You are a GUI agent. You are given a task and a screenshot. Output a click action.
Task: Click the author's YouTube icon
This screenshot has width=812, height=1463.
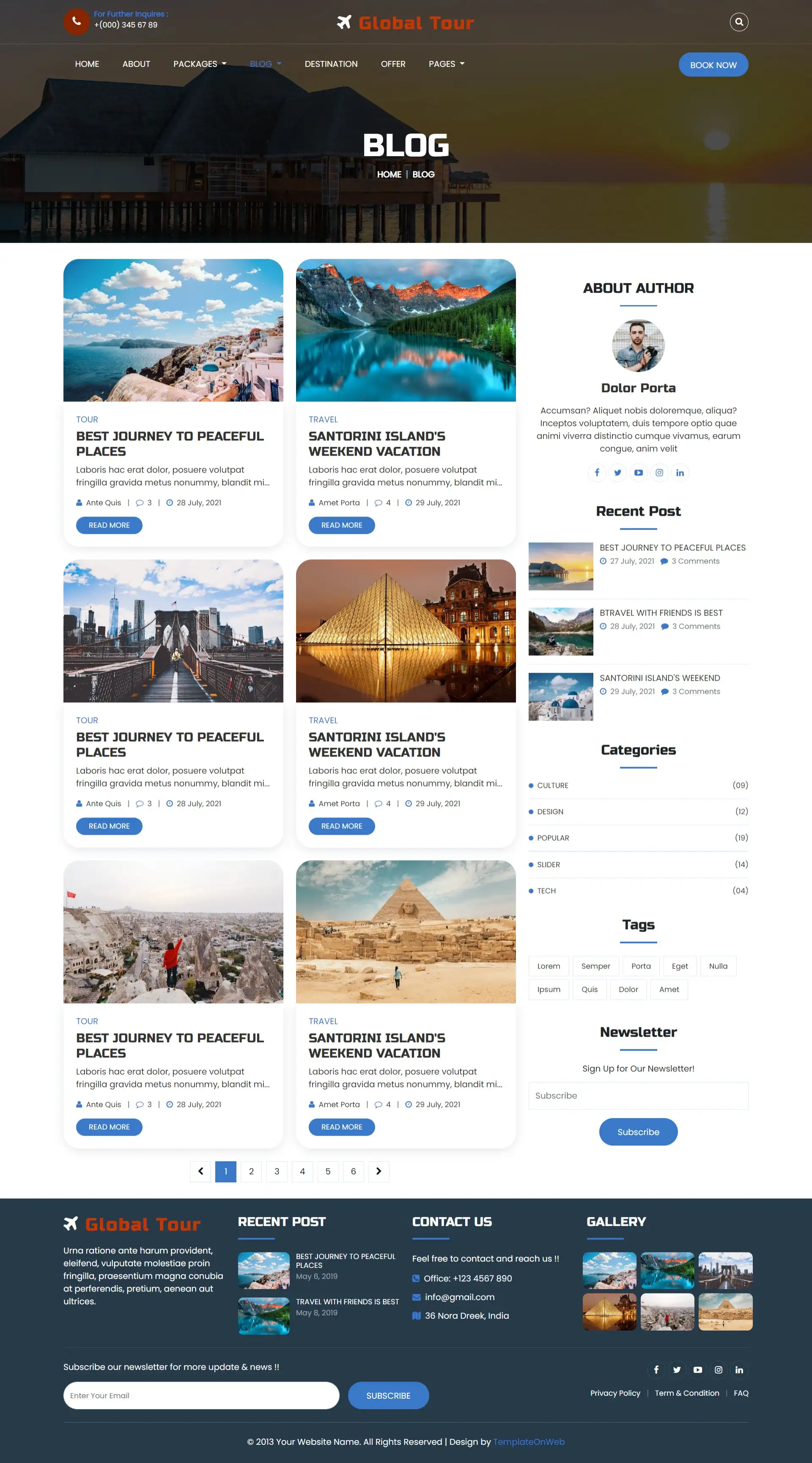pos(638,472)
